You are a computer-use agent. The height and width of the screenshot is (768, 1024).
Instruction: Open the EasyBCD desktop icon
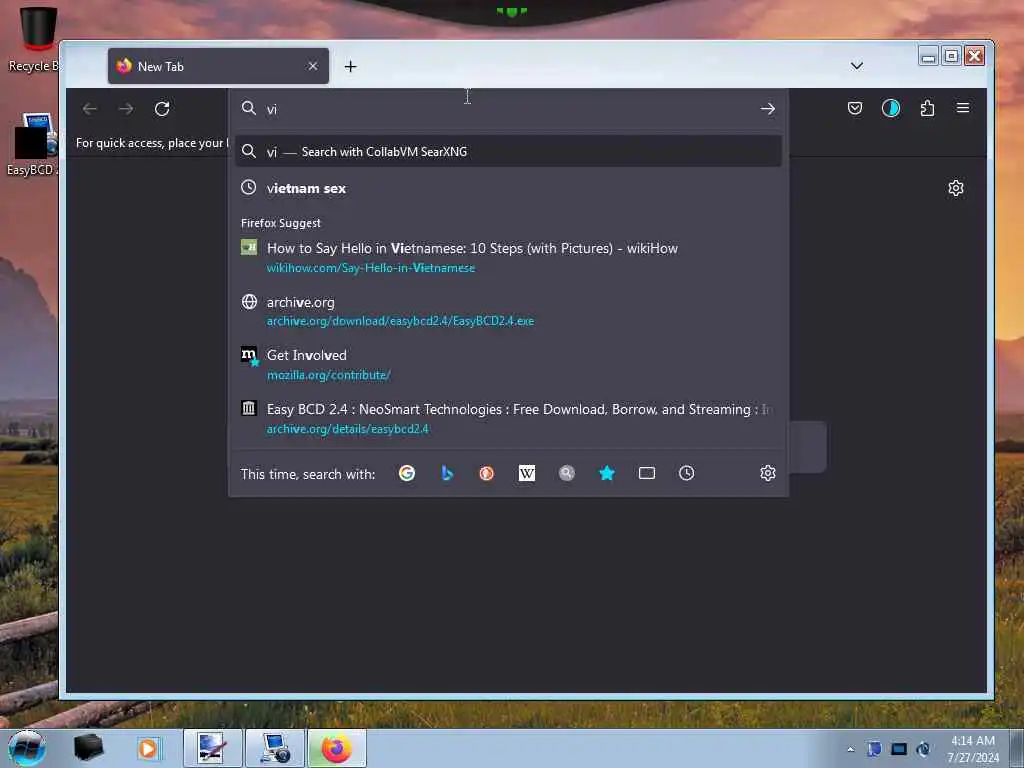(33, 145)
